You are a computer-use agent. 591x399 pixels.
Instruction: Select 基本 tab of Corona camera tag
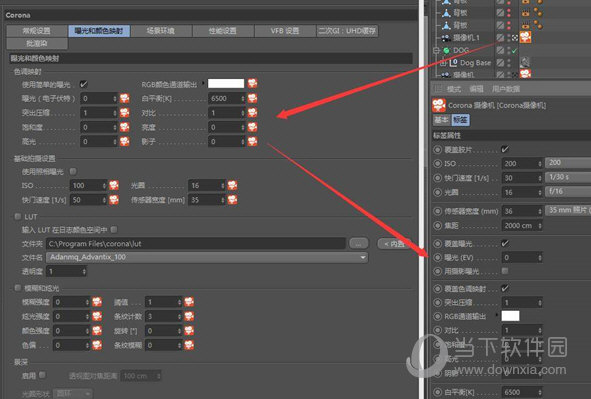coord(441,120)
